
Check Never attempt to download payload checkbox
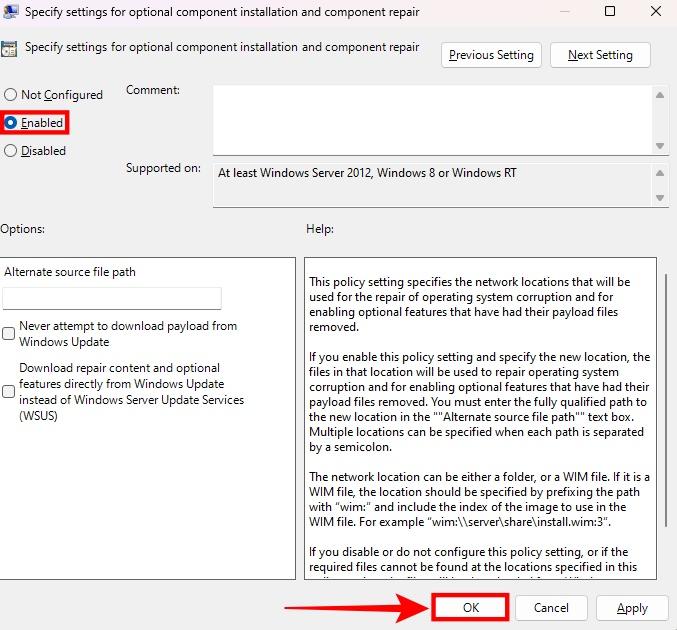[x=9, y=333]
